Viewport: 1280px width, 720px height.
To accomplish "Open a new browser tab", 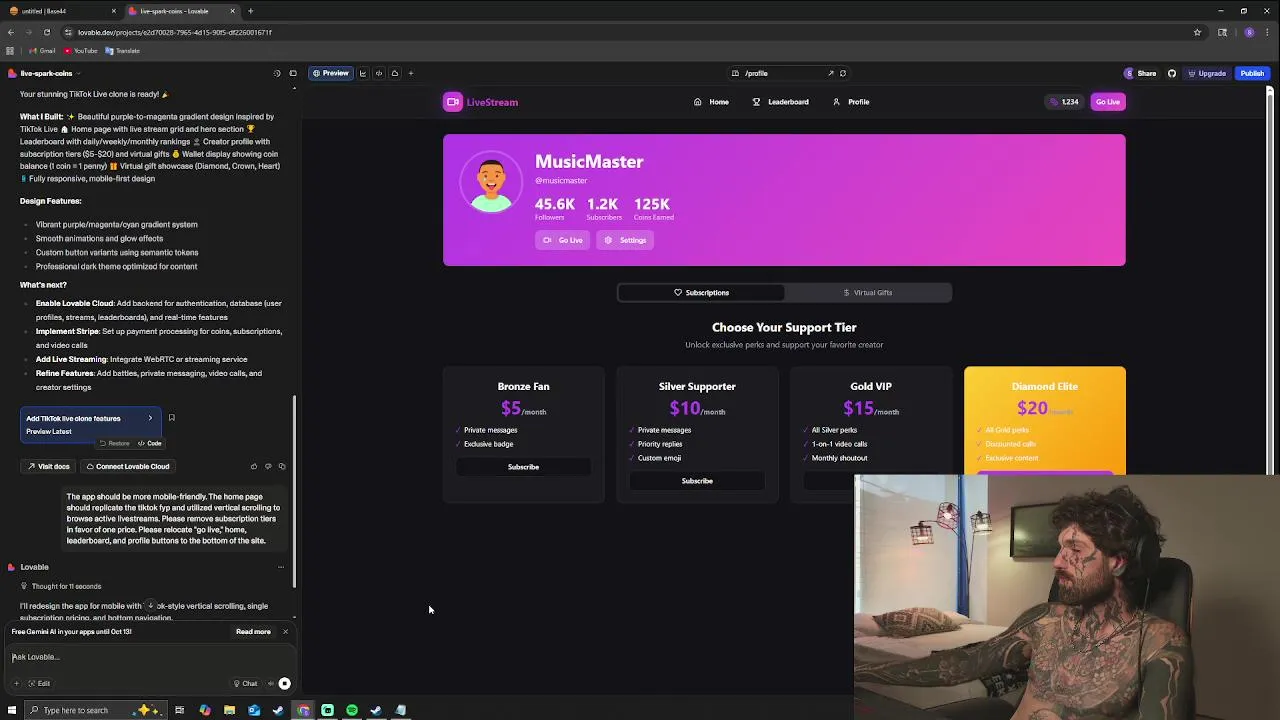I will click(x=250, y=11).
